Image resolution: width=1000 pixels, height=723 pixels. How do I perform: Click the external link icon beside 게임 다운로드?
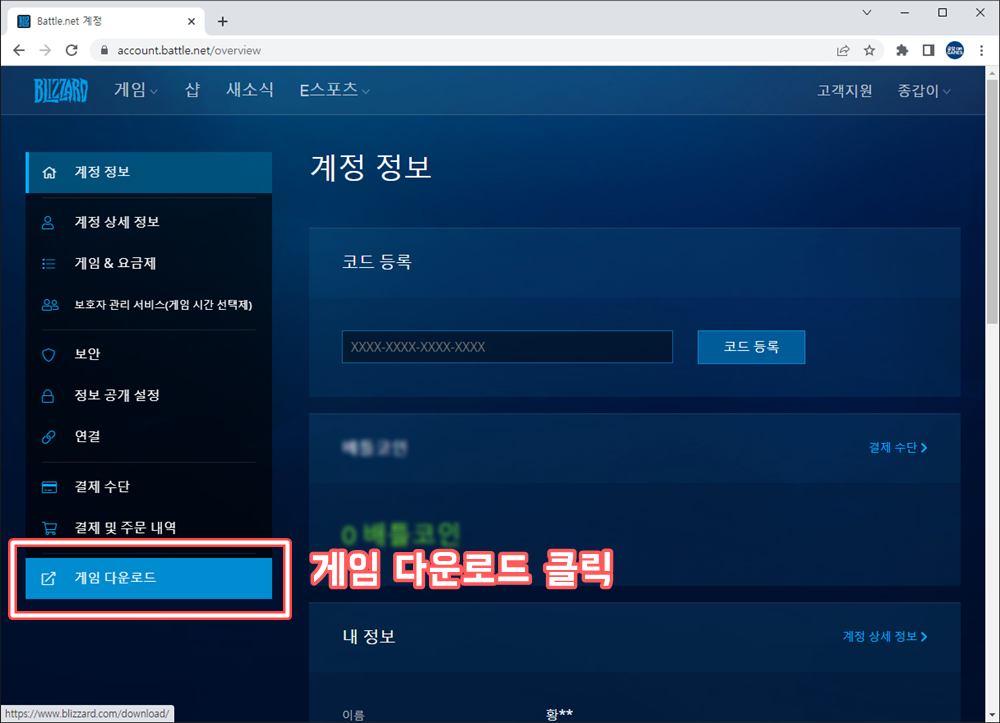[48, 578]
